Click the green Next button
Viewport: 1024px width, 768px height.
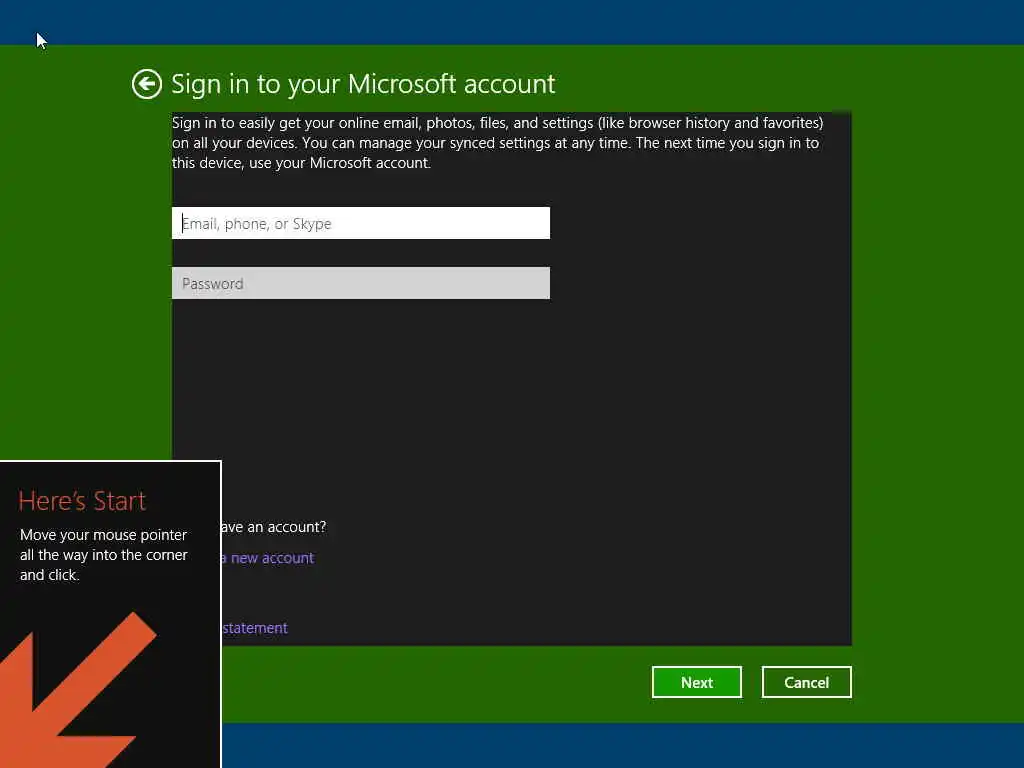696,682
